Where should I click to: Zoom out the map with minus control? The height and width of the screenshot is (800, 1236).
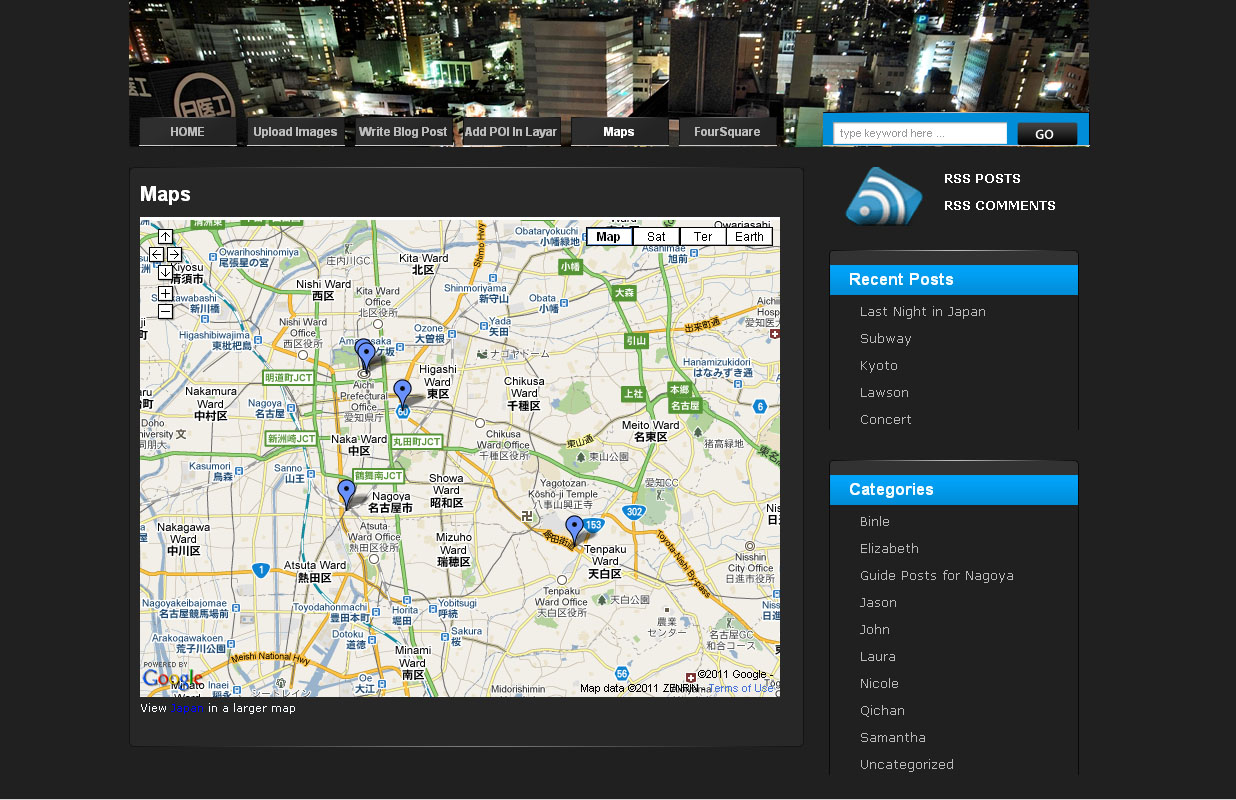click(x=165, y=311)
